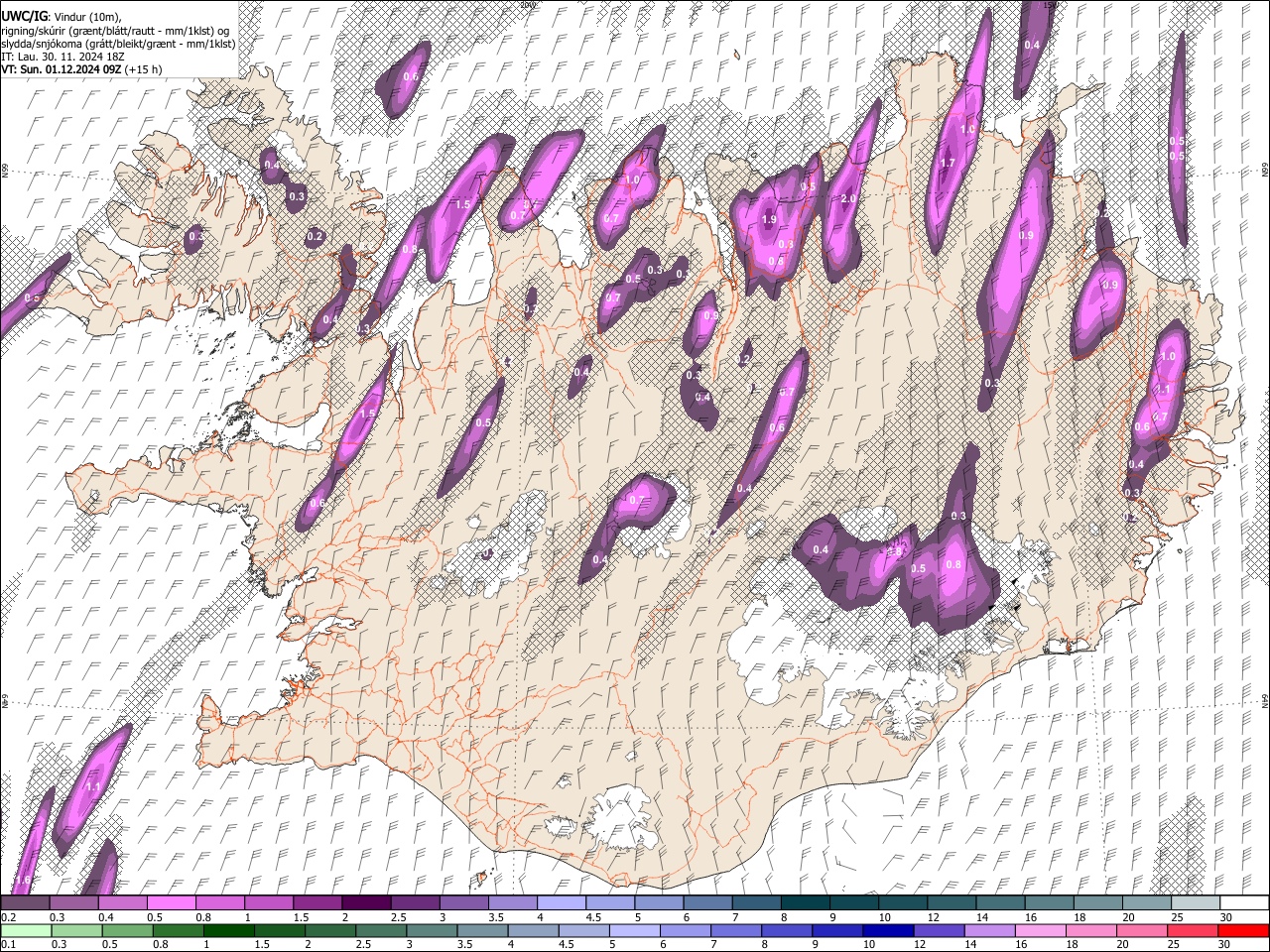Click the 0.2 label on the snow legend

tap(7, 917)
